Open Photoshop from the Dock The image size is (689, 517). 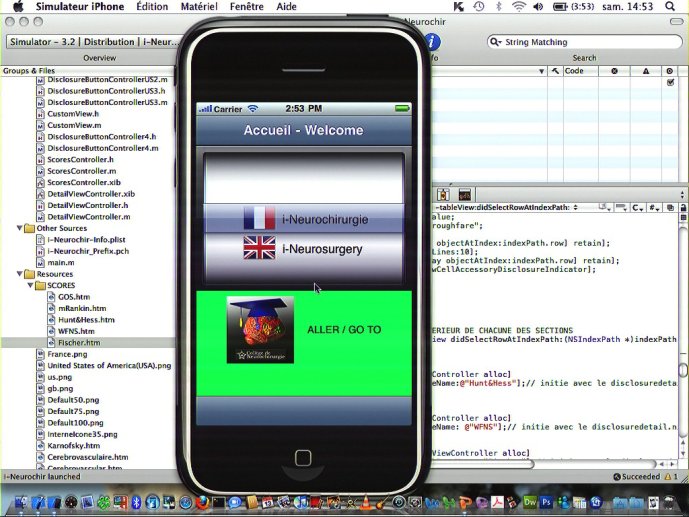coord(546,502)
